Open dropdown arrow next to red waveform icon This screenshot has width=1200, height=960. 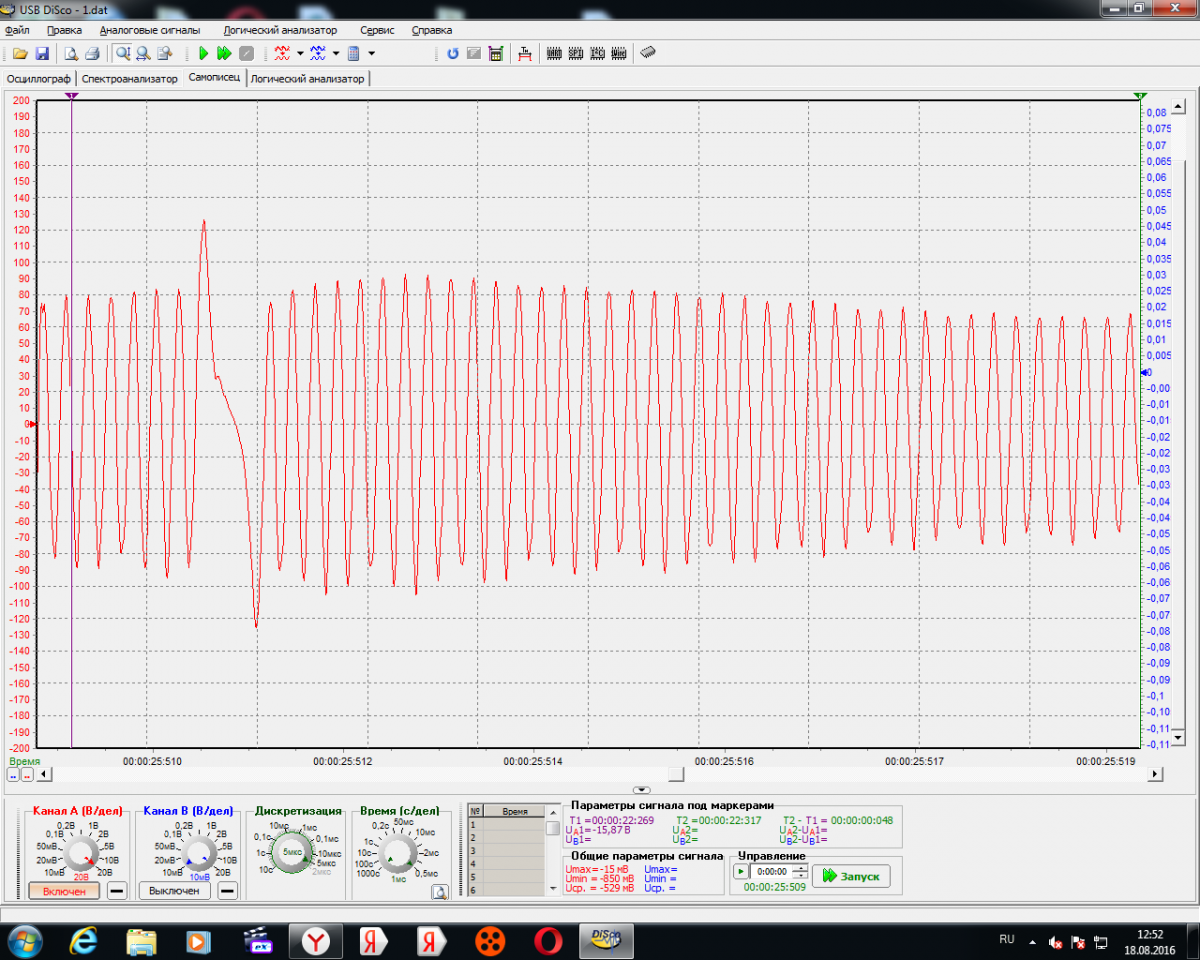click(300, 53)
